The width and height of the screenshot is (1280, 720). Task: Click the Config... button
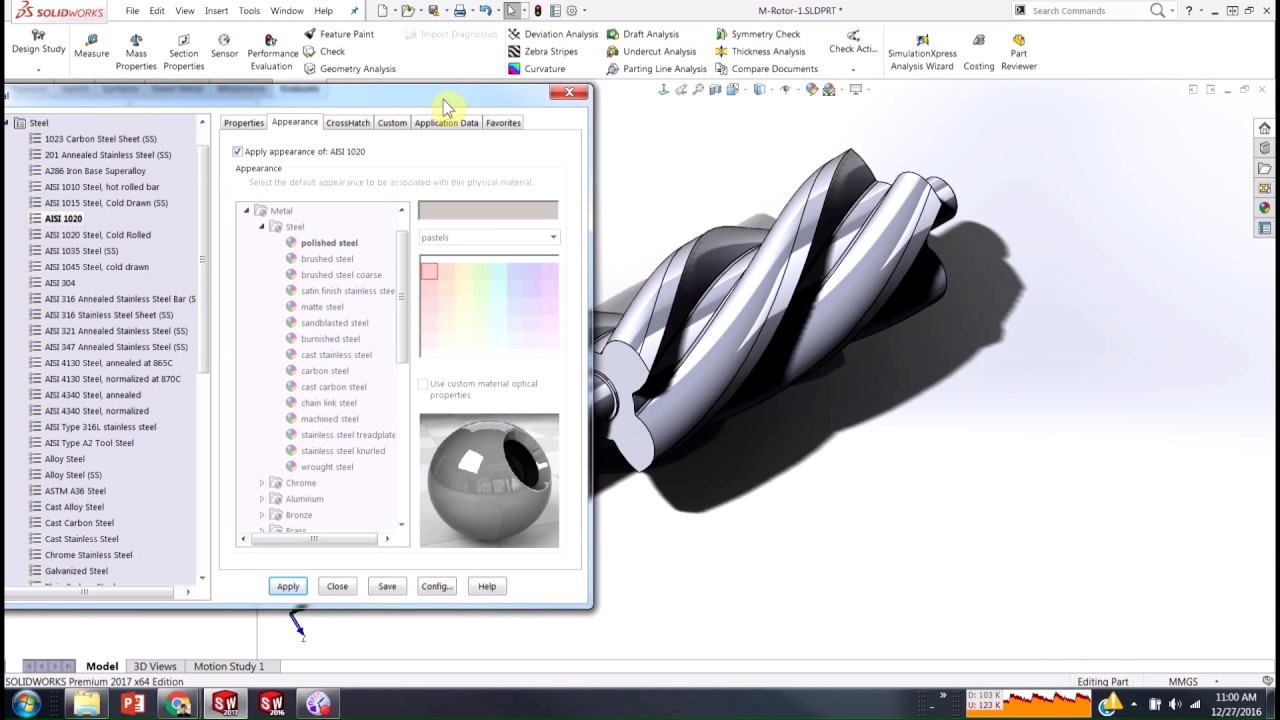tap(437, 586)
